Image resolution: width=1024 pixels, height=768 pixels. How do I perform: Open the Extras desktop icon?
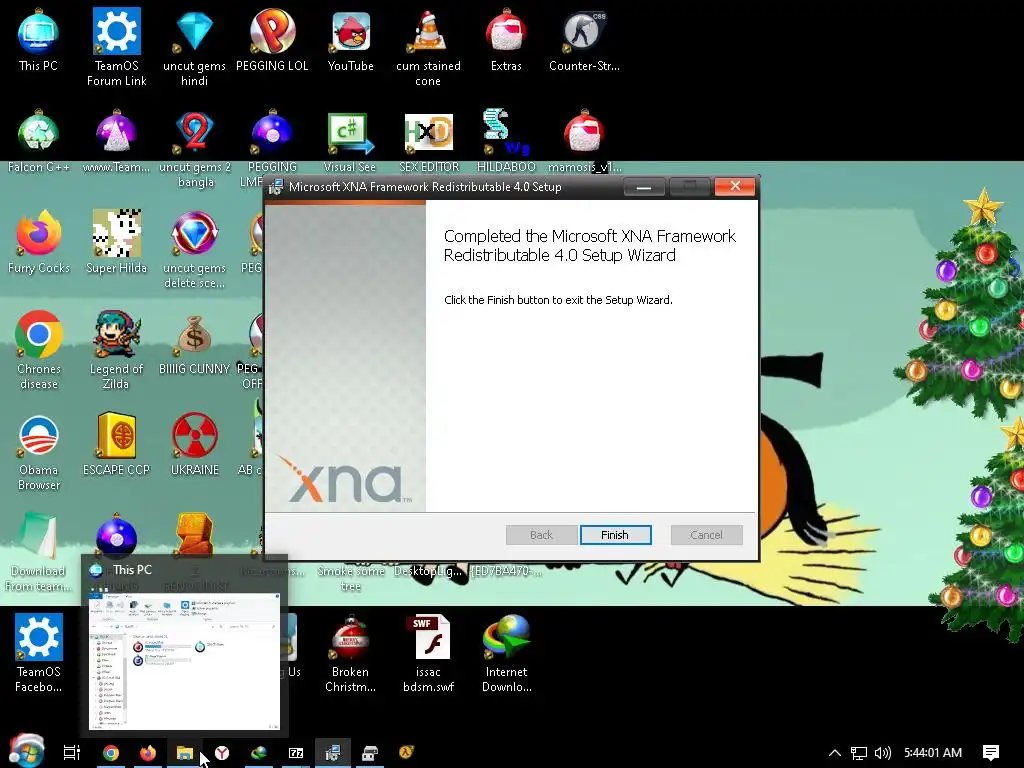[506, 39]
